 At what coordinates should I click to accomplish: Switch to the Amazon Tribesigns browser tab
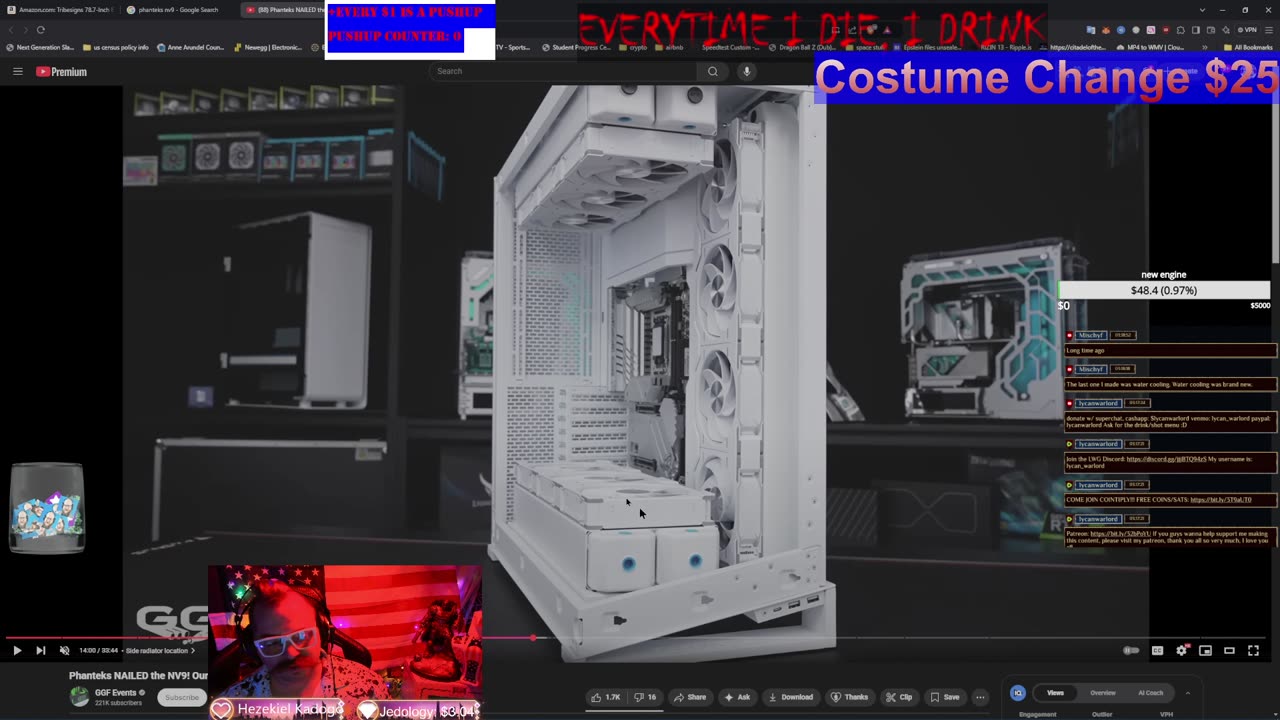(62, 10)
